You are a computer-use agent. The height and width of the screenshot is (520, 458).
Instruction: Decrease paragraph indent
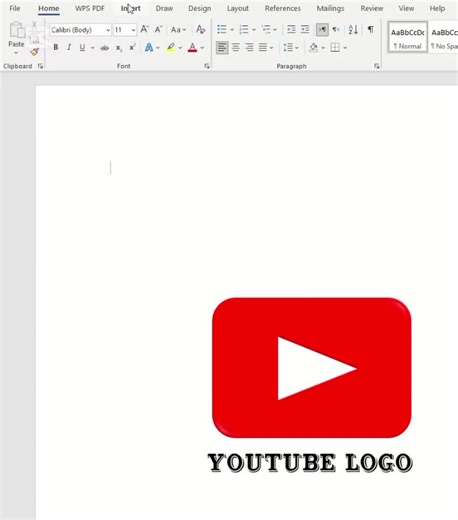click(x=291, y=30)
